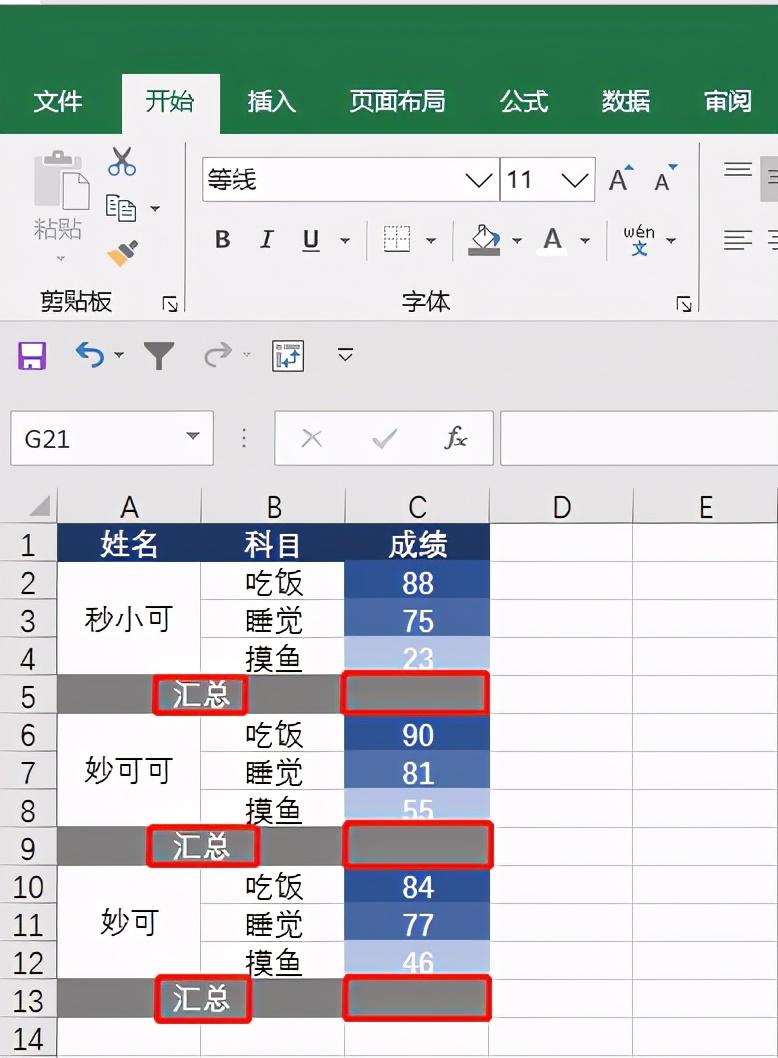This screenshot has width=778, height=1058.
Task: Open underline style dropdown arrow
Action: tap(345, 240)
